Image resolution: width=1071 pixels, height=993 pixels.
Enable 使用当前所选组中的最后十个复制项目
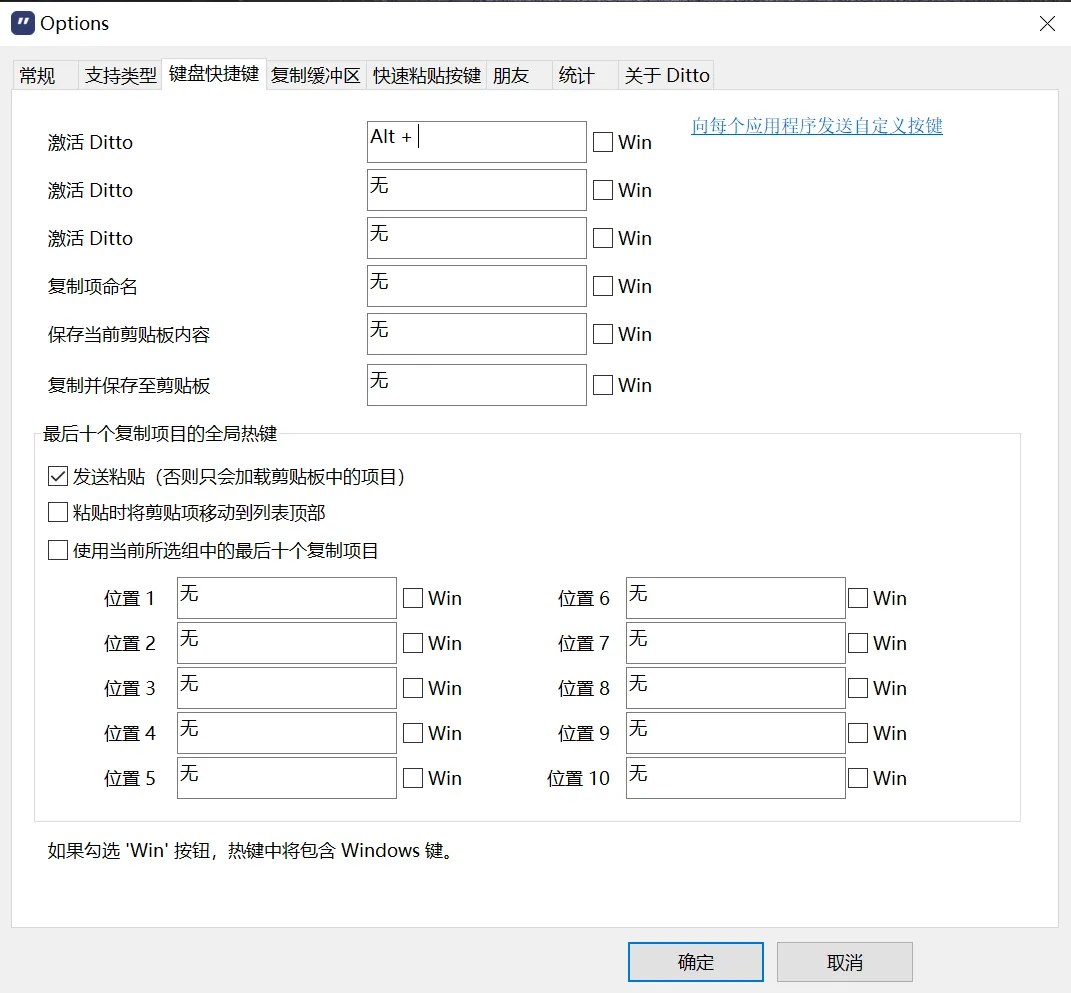58,550
